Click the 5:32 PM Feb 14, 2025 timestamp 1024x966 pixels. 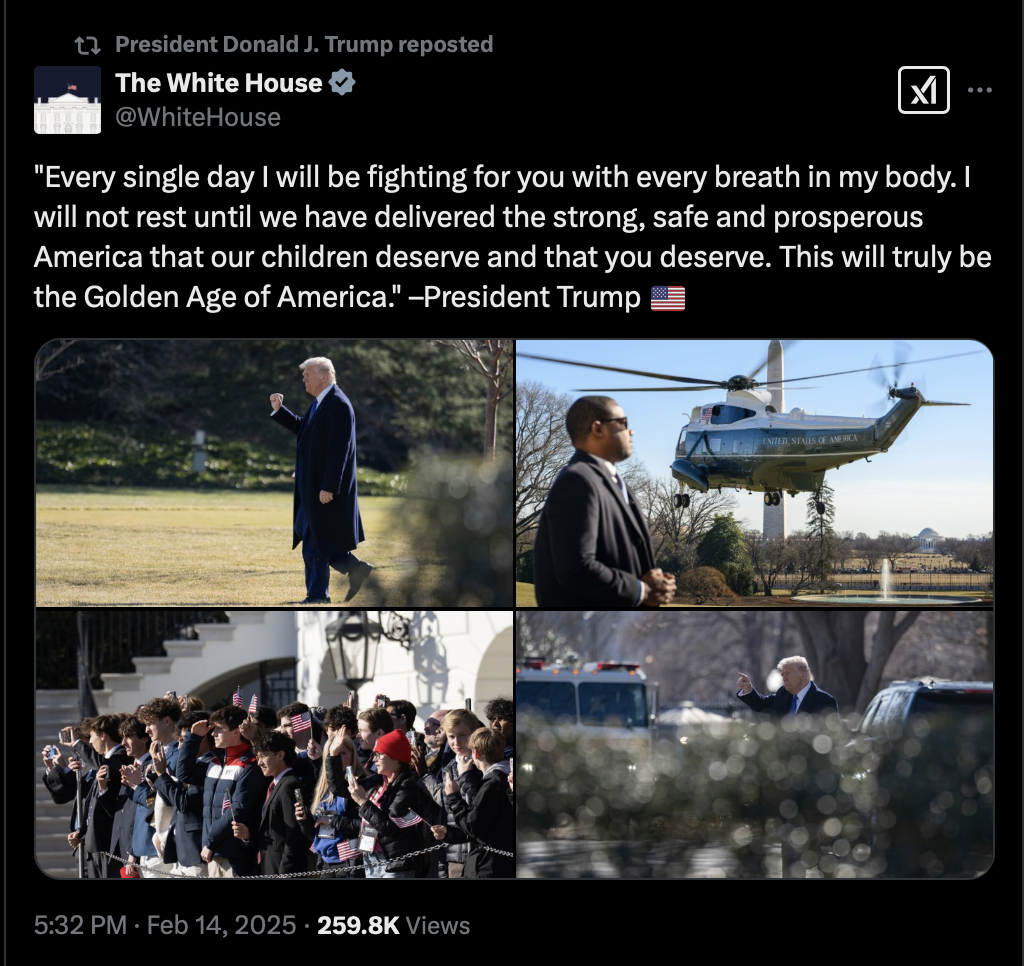click(x=165, y=925)
